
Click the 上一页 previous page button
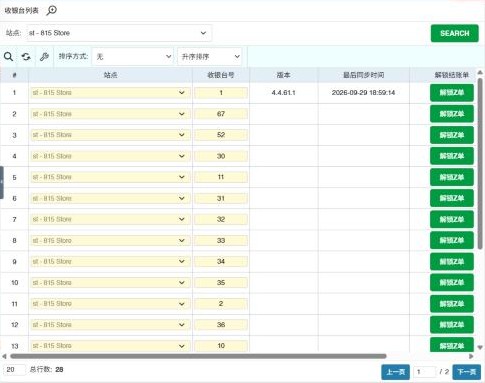[395, 372]
